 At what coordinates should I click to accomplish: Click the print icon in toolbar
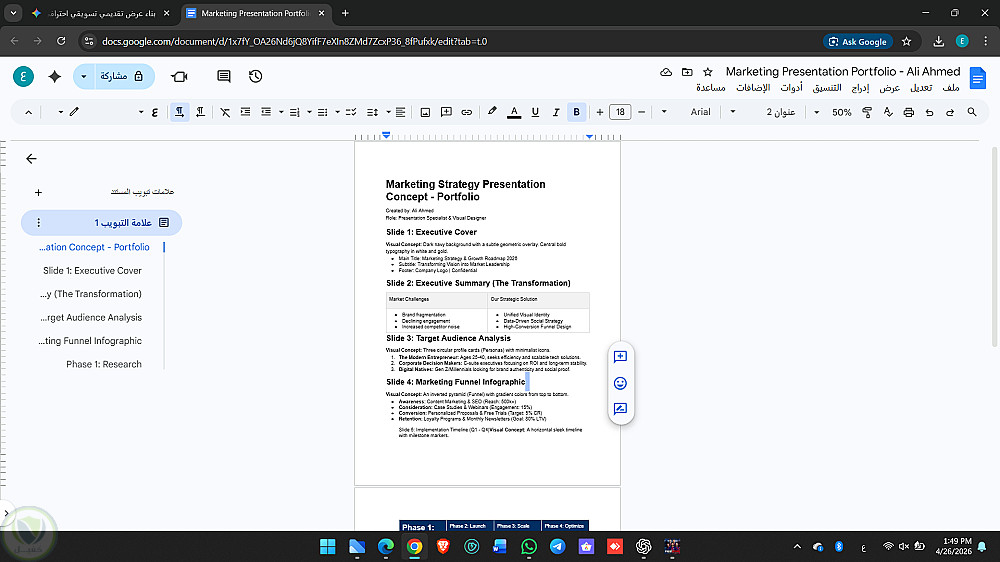click(x=908, y=112)
